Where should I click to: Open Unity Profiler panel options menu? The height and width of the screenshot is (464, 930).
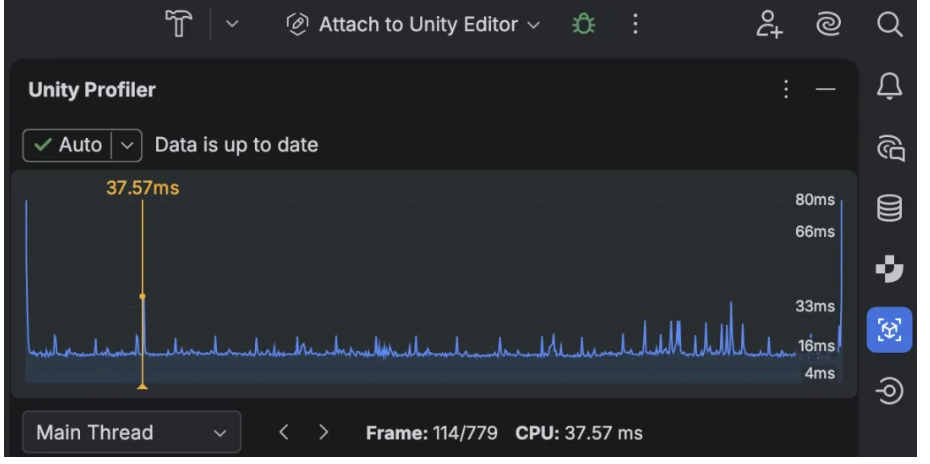(786, 90)
